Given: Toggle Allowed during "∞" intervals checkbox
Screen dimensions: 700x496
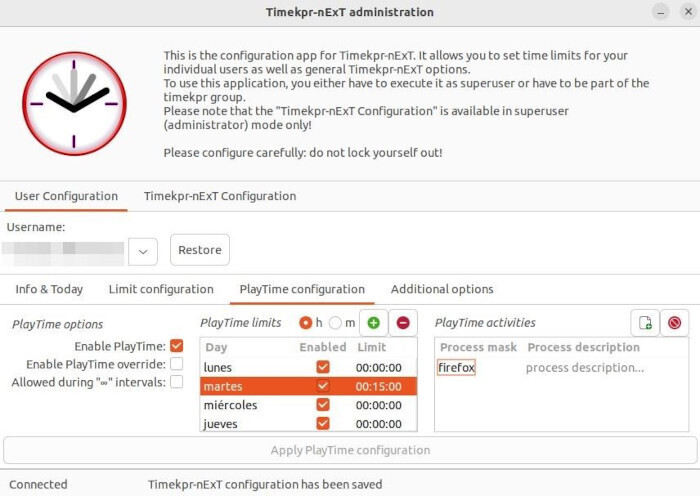Looking at the screenshot, I should 176,382.
